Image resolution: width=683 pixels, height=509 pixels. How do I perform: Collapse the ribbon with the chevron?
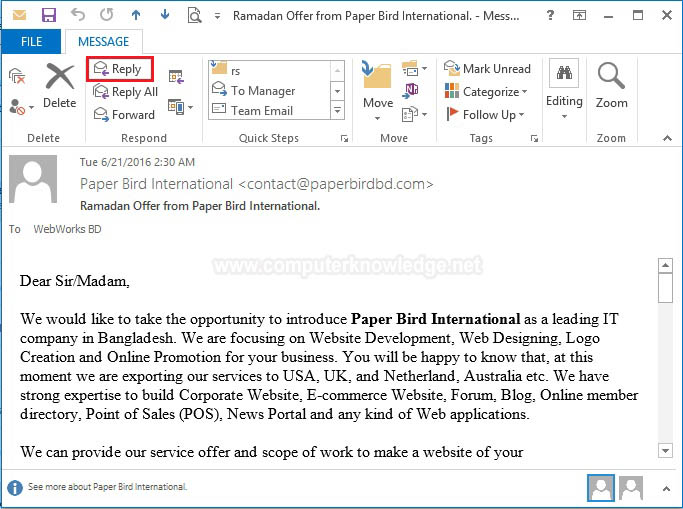point(667,138)
